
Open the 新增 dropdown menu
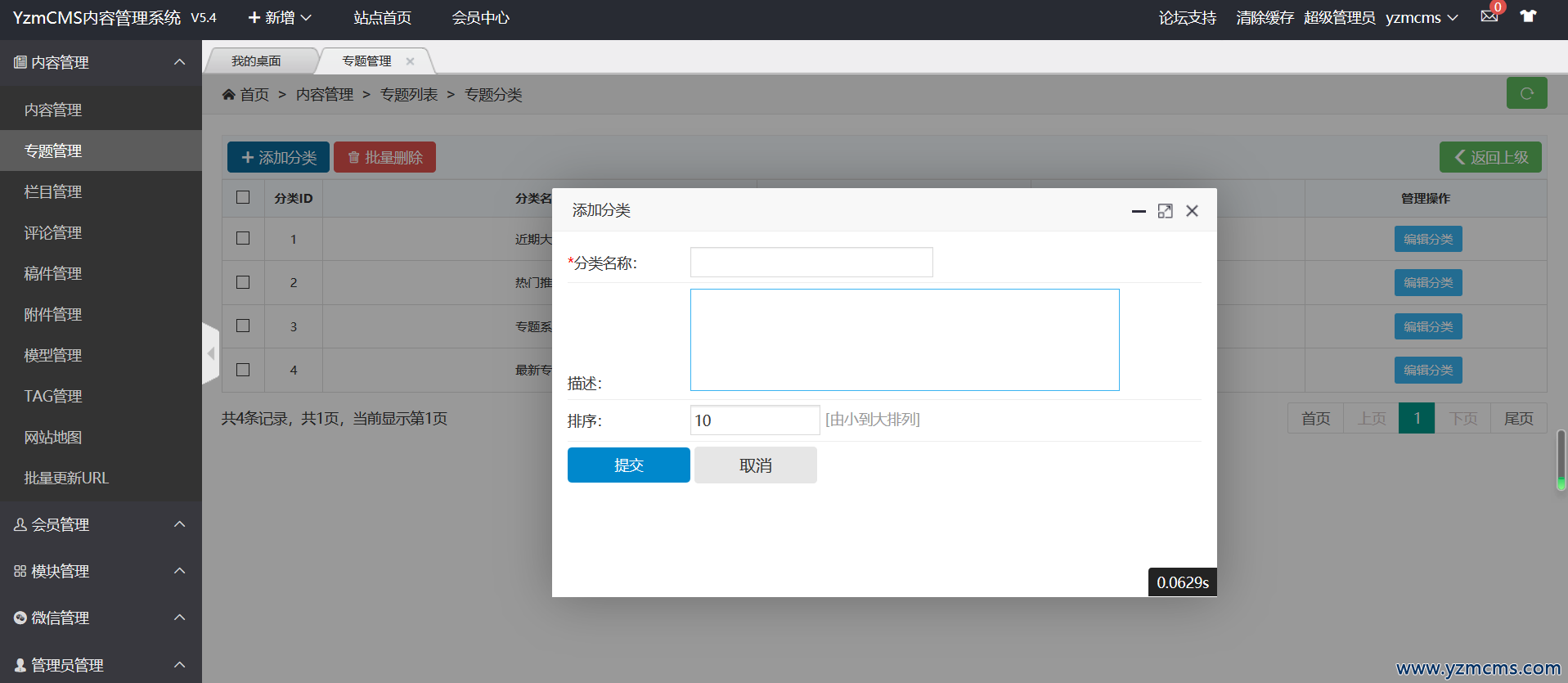[280, 18]
